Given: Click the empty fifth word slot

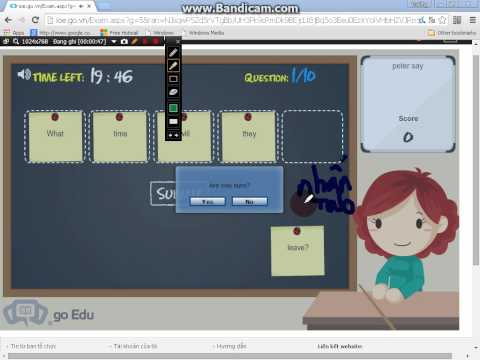Looking at the screenshot, I should click(312, 137).
